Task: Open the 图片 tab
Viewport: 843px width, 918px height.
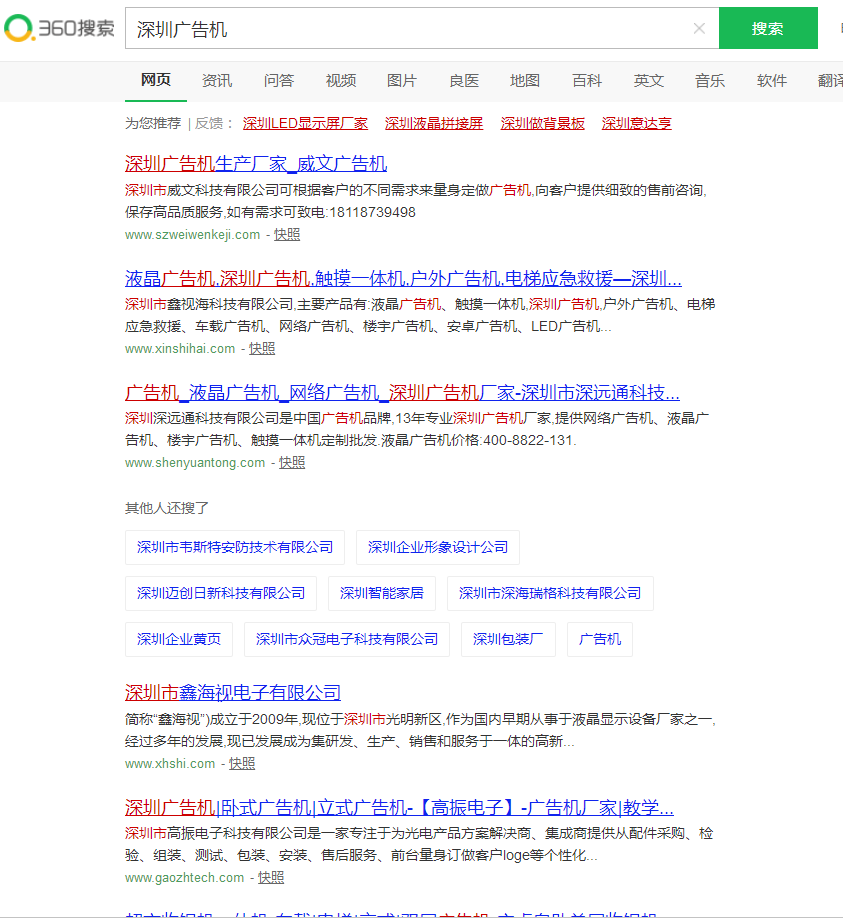Action: [402, 80]
